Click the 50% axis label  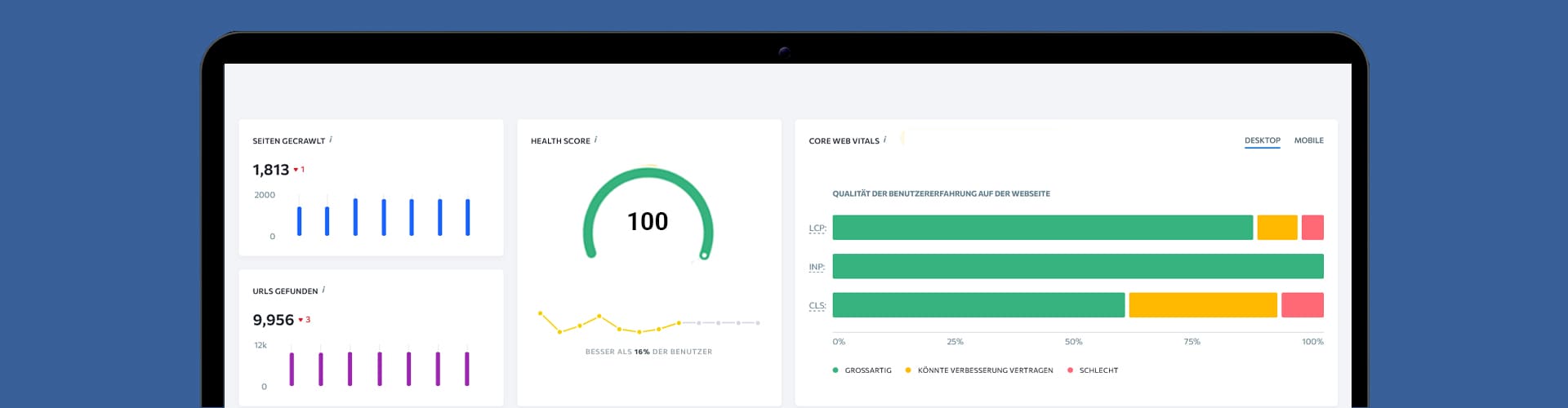click(1073, 342)
